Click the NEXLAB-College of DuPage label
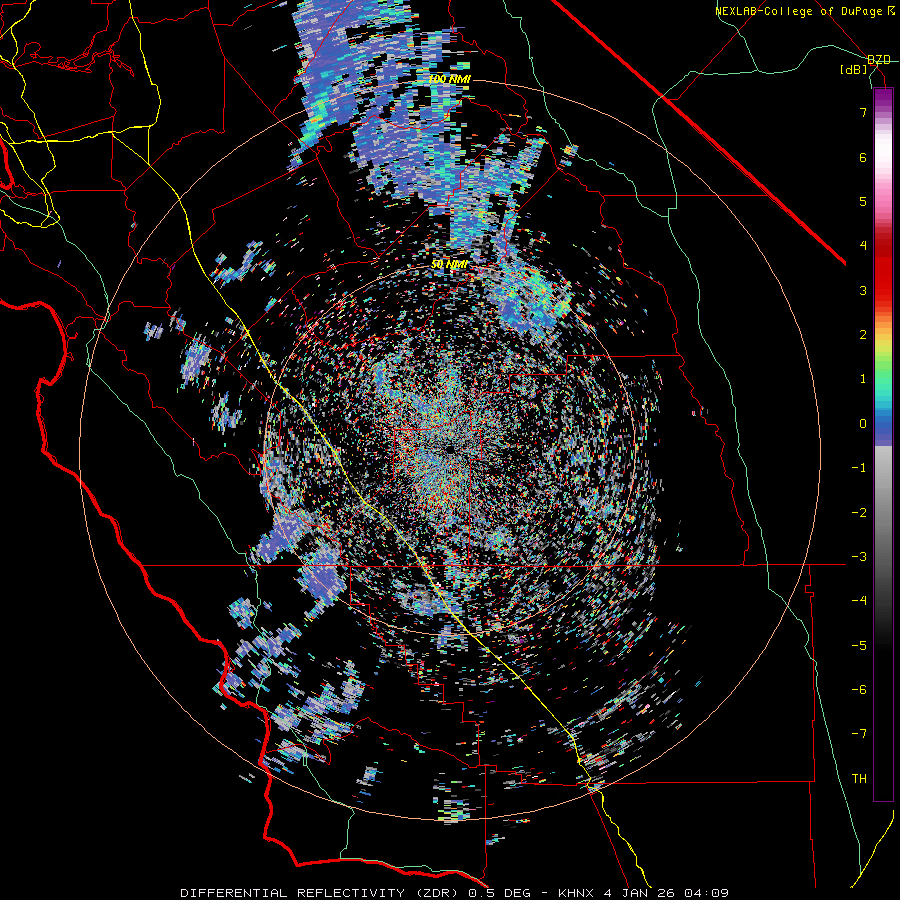Viewport: 900px width, 900px height. point(800,11)
